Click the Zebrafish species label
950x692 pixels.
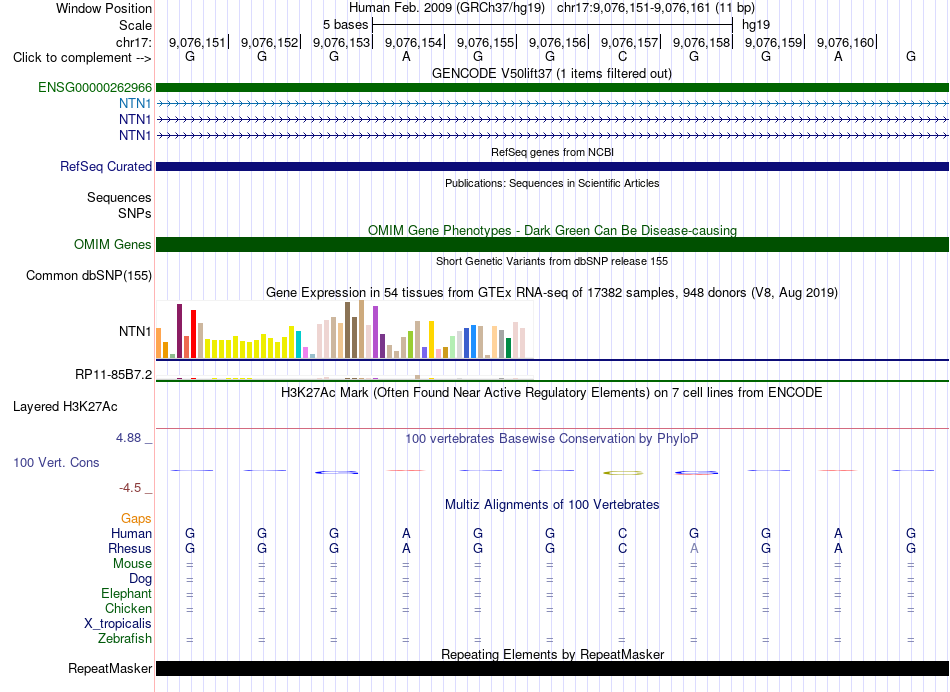[x=125, y=638]
